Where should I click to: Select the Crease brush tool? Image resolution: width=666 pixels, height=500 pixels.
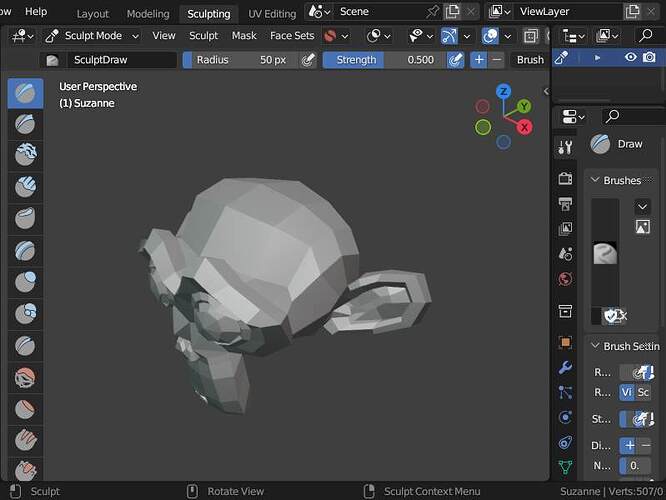tap(25, 345)
